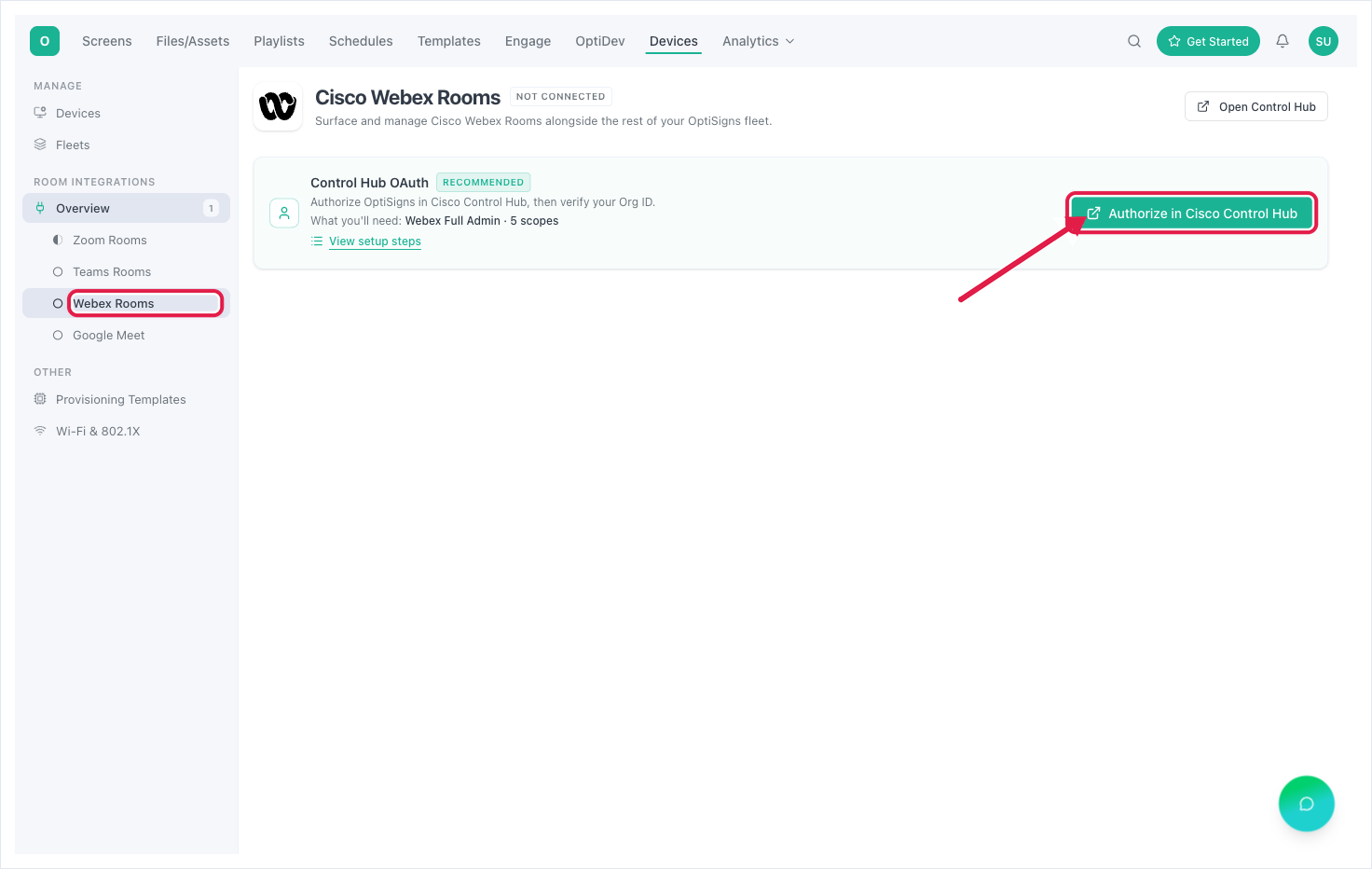This screenshot has height=869, width=1372.
Task: Go to OptiDev tab
Action: (600, 41)
